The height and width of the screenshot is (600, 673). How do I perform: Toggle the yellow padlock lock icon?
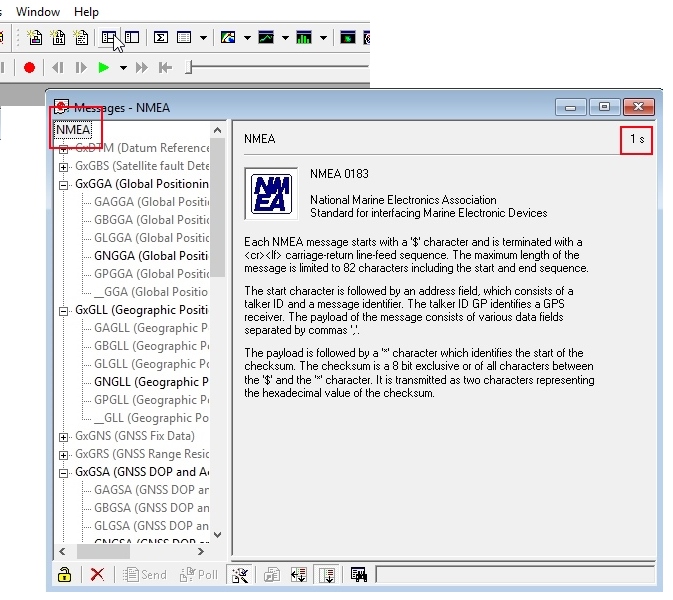click(x=64, y=574)
